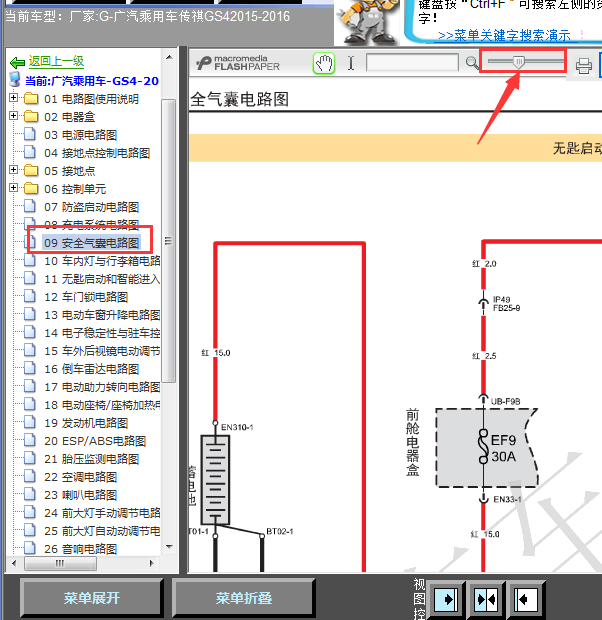602x620 pixels.
Task: Expand the 02 电器盒 folder
Action: point(13,116)
